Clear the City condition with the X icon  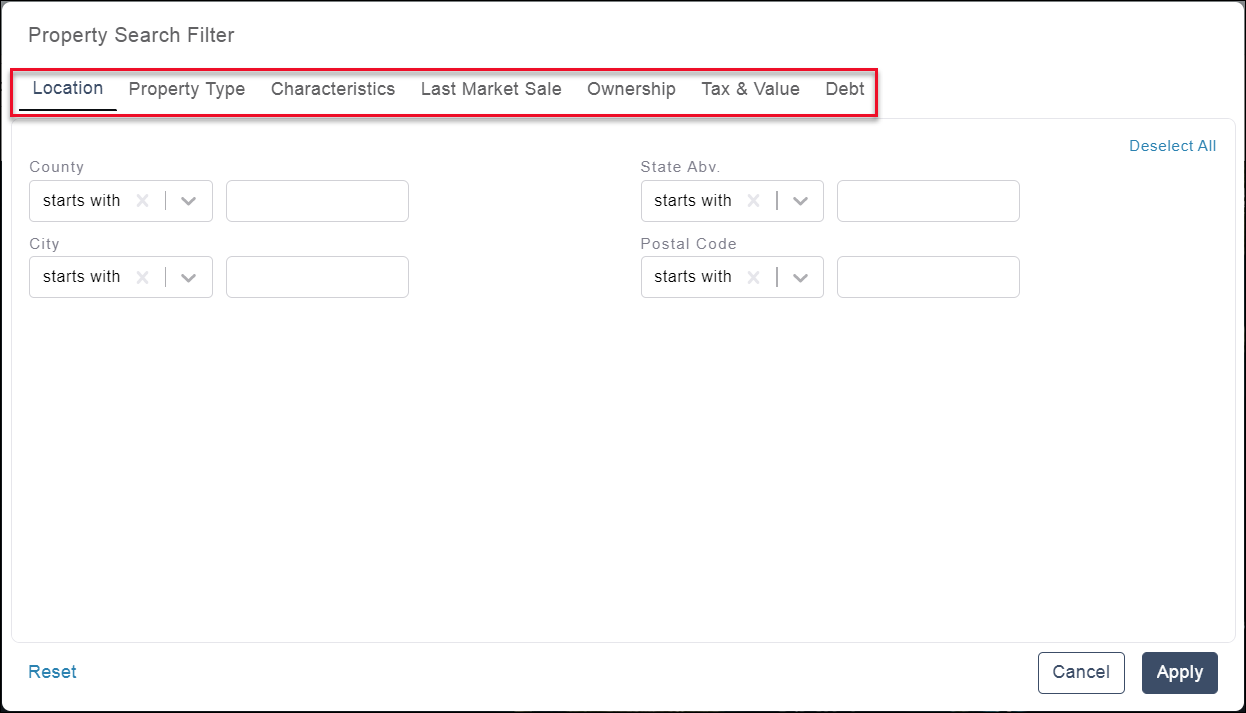[x=142, y=277]
